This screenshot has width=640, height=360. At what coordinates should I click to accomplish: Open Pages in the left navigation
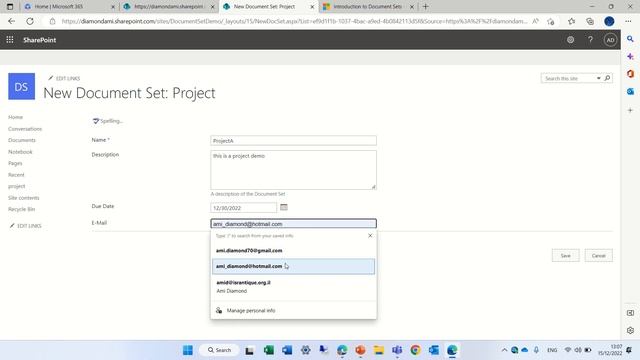point(15,163)
